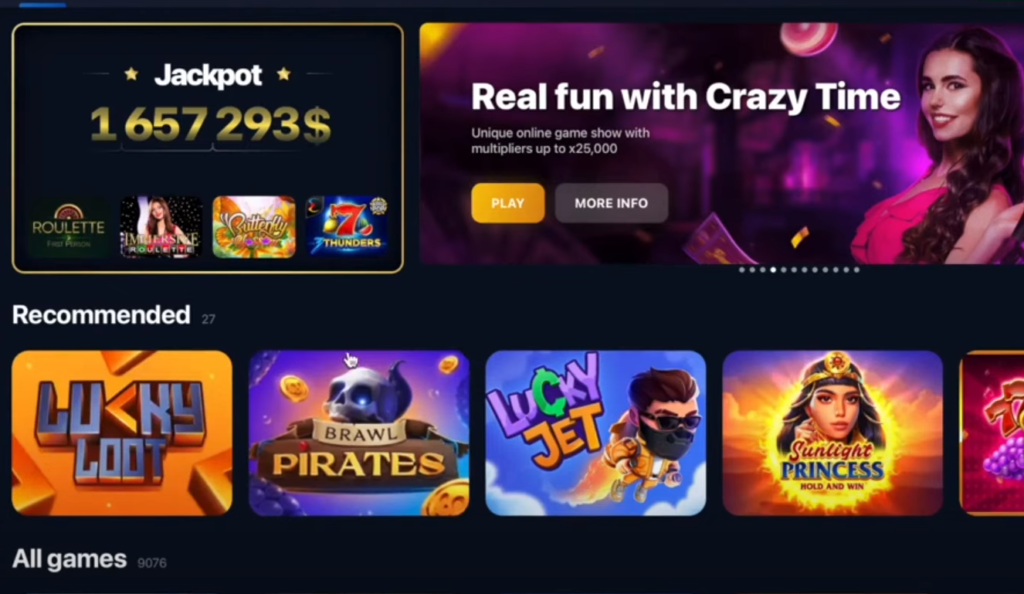Open the 7 Thunders jackpot game
The width and height of the screenshot is (1024, 594).
(347, 227)
